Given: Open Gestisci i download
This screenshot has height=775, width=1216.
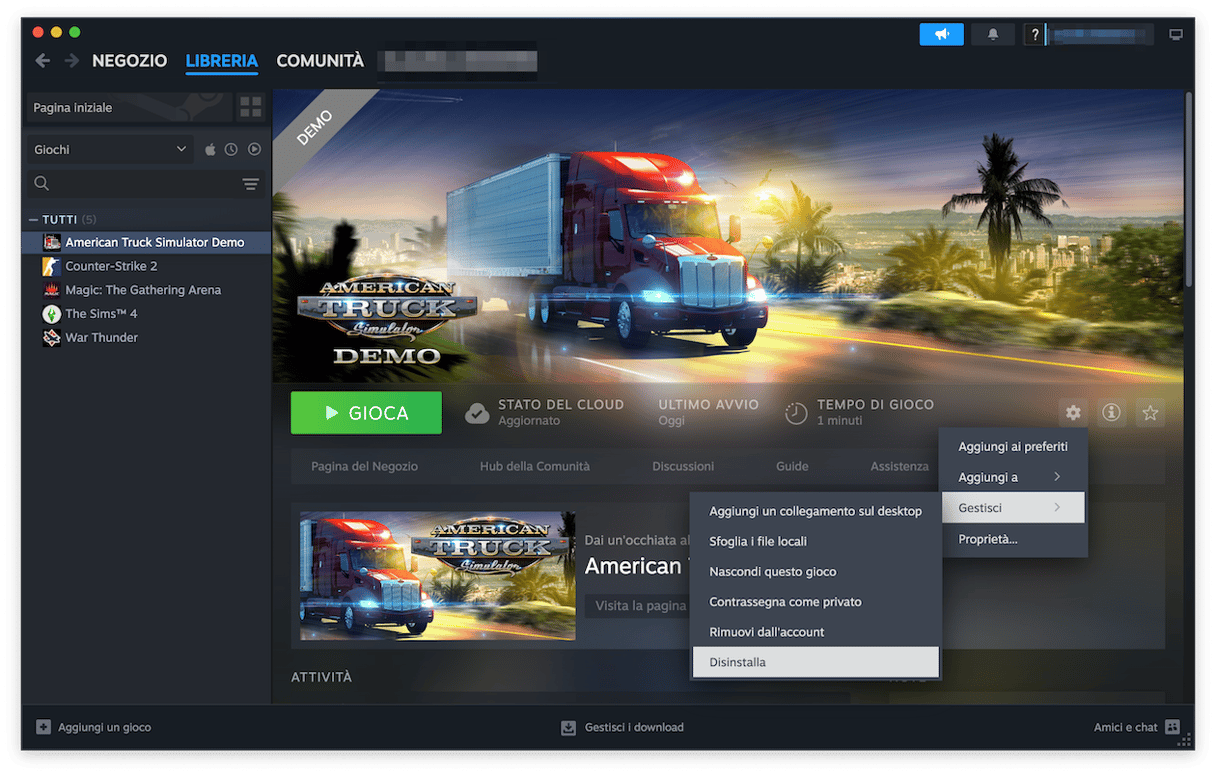Looking at the screenshot, I should click(634, 727).
